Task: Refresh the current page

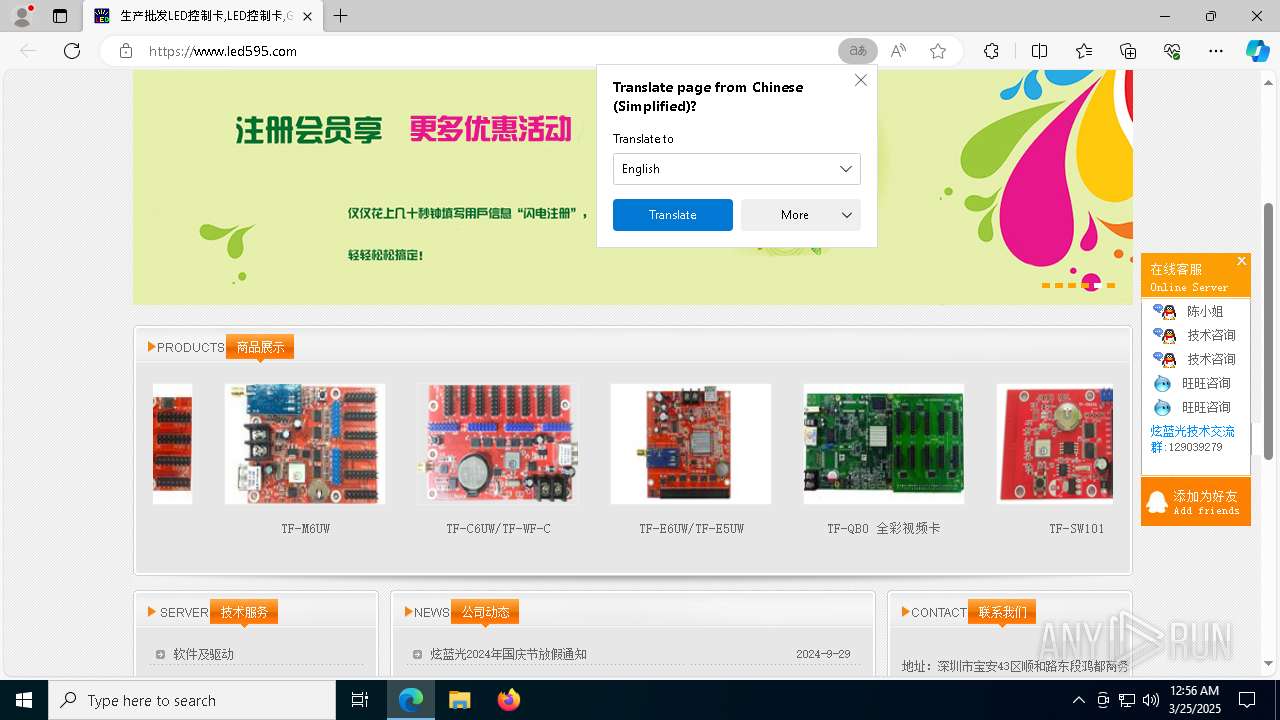Action: pyautogui.click(x=72, y=51)
